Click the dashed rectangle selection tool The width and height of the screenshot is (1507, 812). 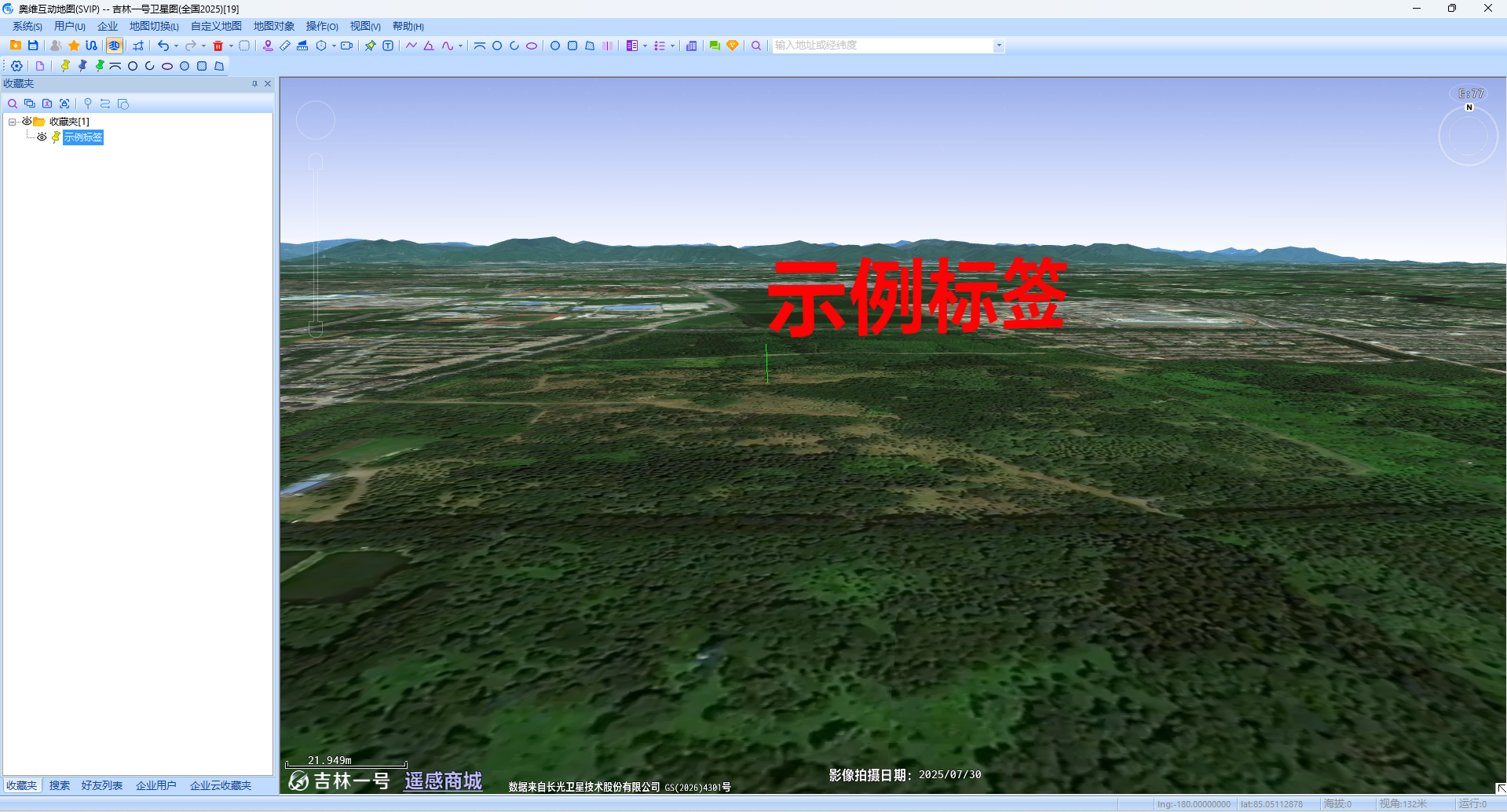click(244, 46)
